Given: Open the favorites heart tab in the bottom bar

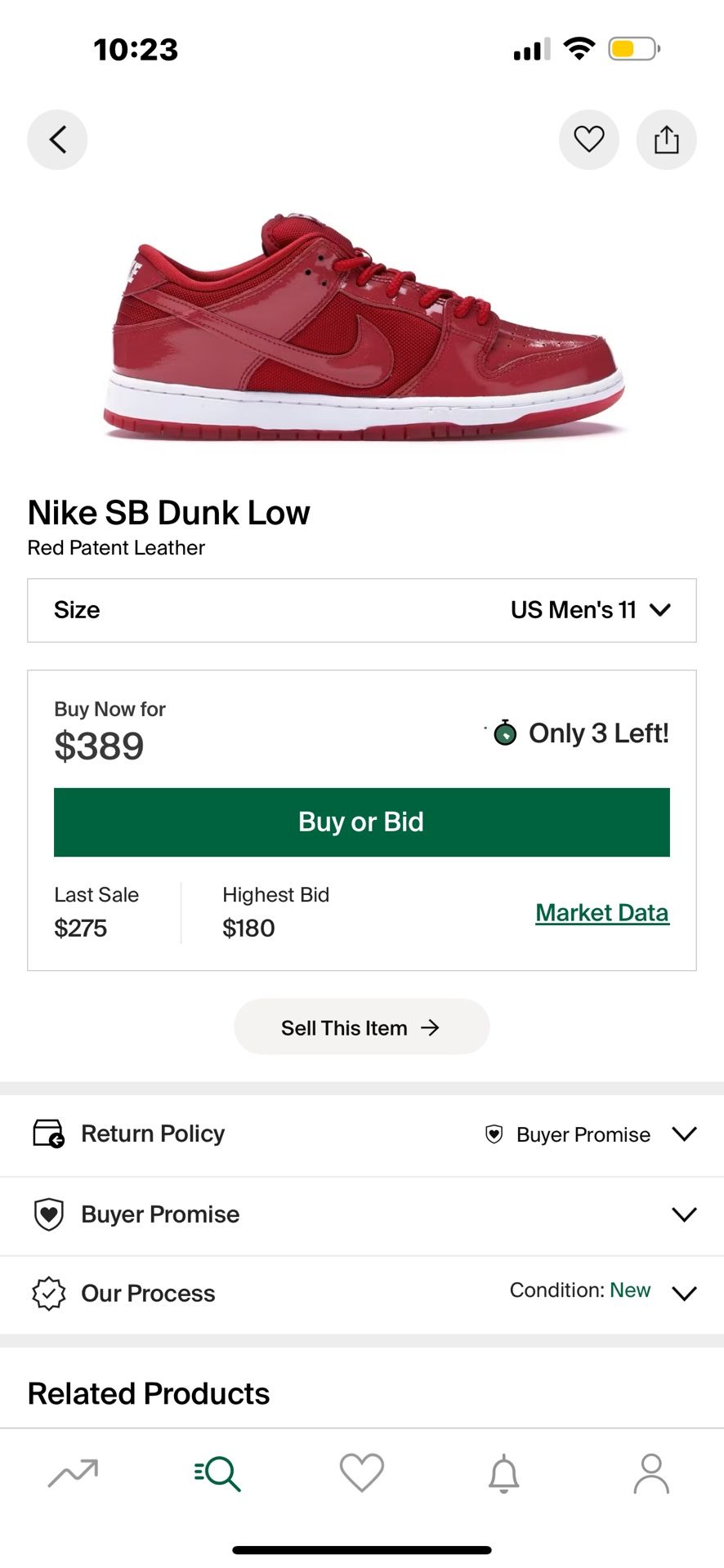Looking at the screenshot, I should click(x=361, y=1473).
